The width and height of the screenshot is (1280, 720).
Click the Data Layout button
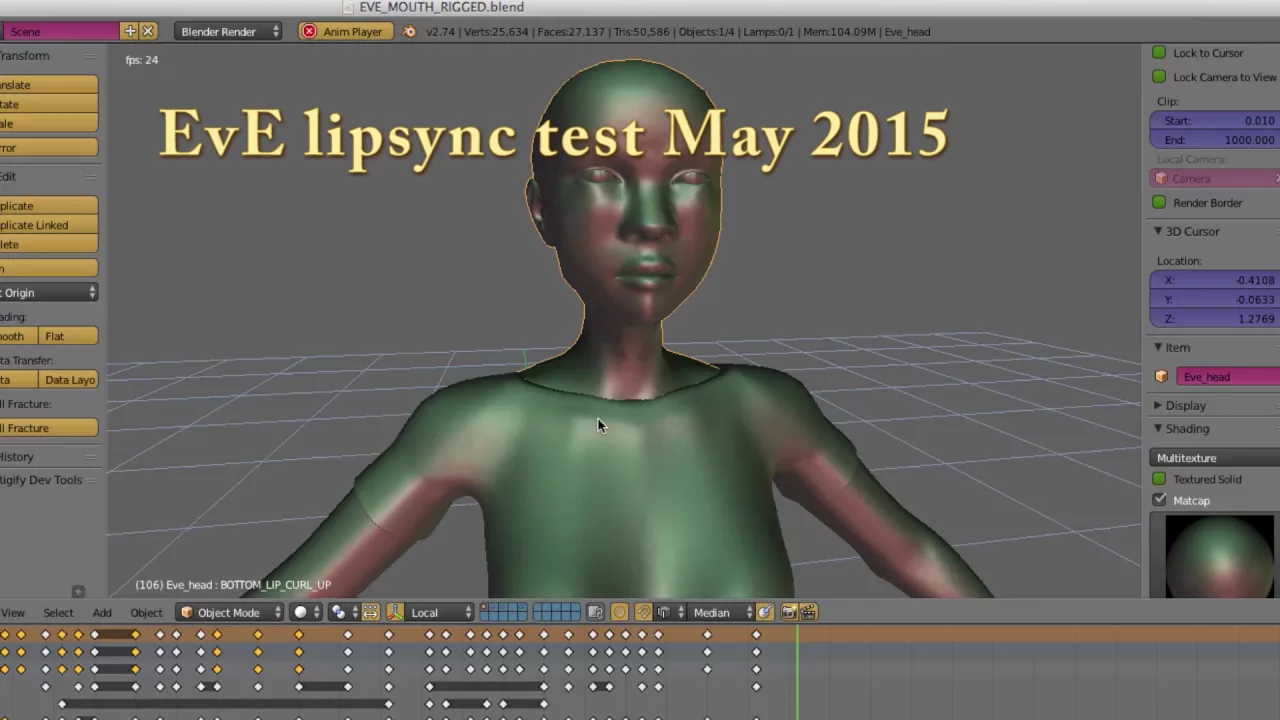point(68,379)
